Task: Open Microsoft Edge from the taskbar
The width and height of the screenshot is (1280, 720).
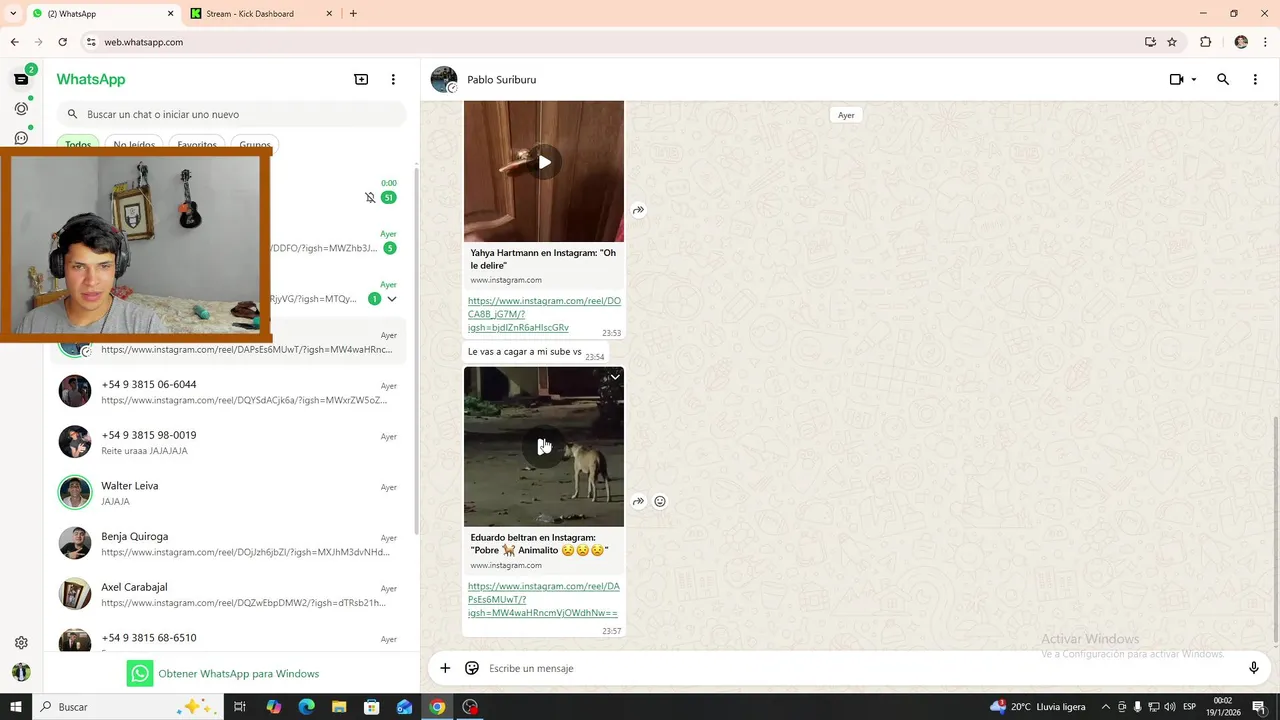Action: 306,707
